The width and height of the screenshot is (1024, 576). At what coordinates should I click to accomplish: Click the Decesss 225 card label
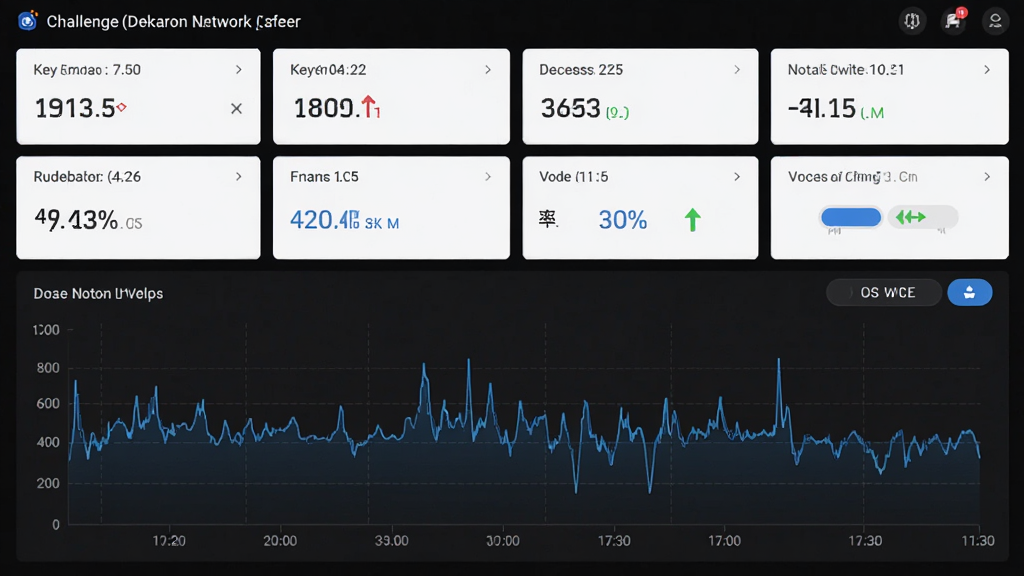tap(581, 70)
